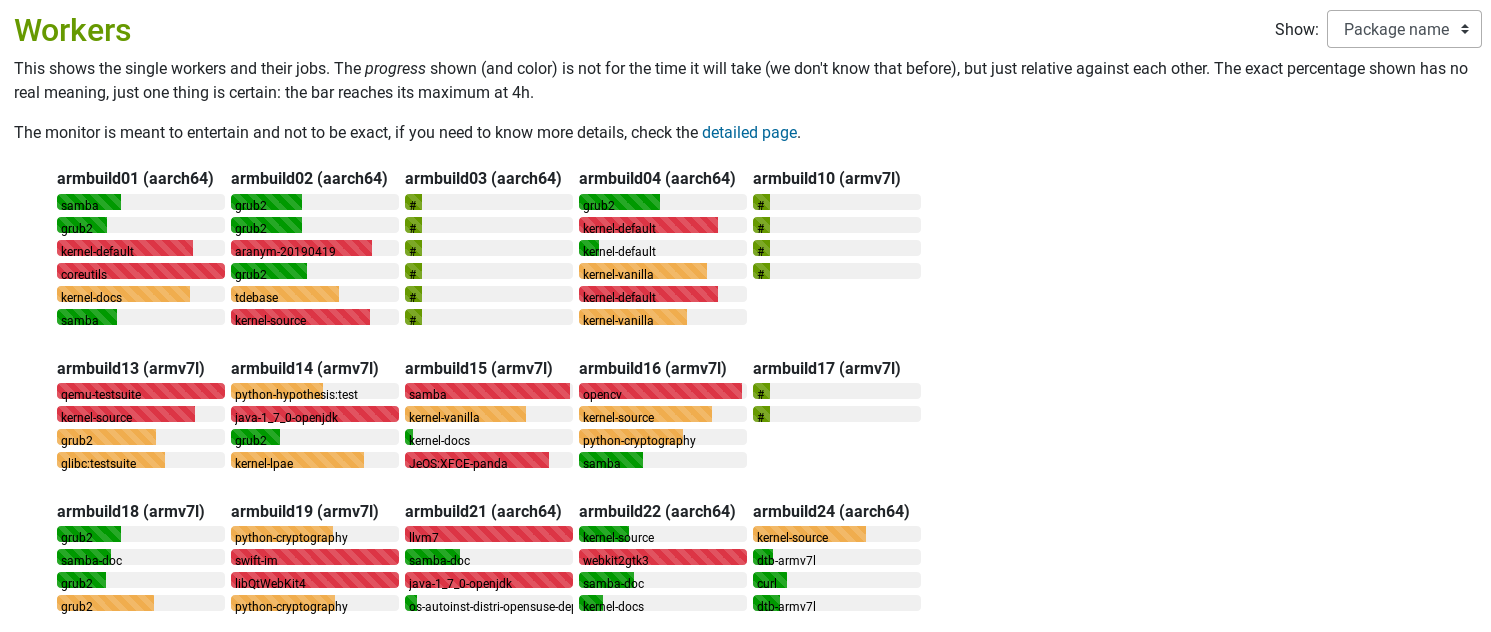Select opencv progress bar on armbuild16
The height and width of the screenshot is (632, 1491).
click(663, 391)
